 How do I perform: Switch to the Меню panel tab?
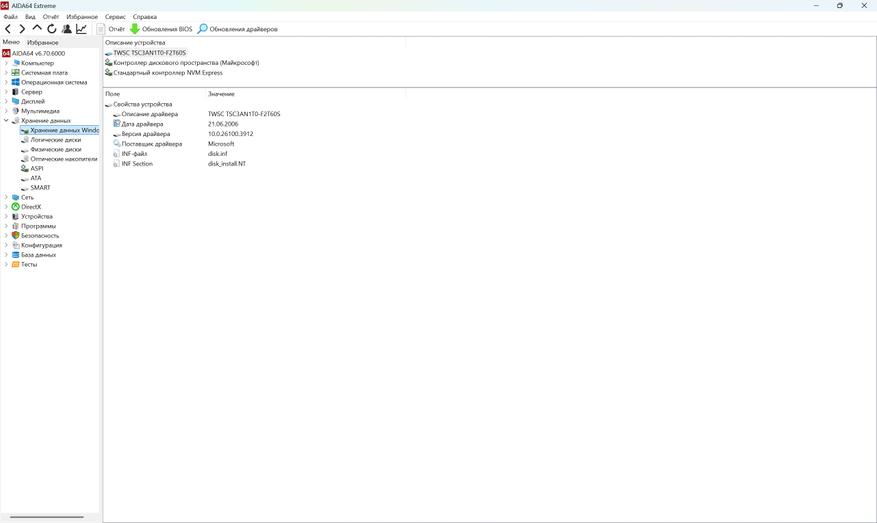point(11,42)
